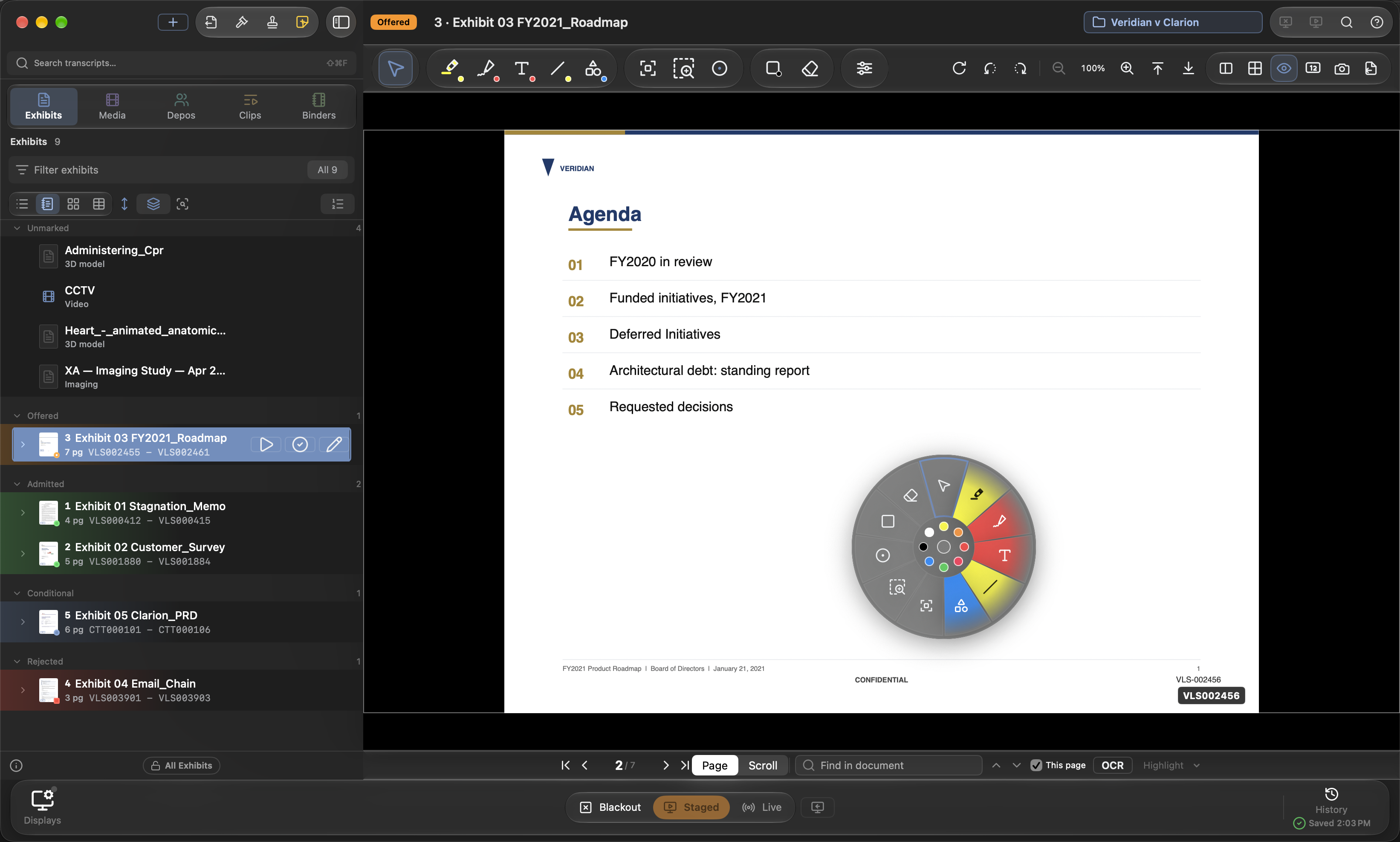The image size is (1400, 842).
Task: Toggle the layers grouping button in sidebar
Action: click(x=153, y=204)
